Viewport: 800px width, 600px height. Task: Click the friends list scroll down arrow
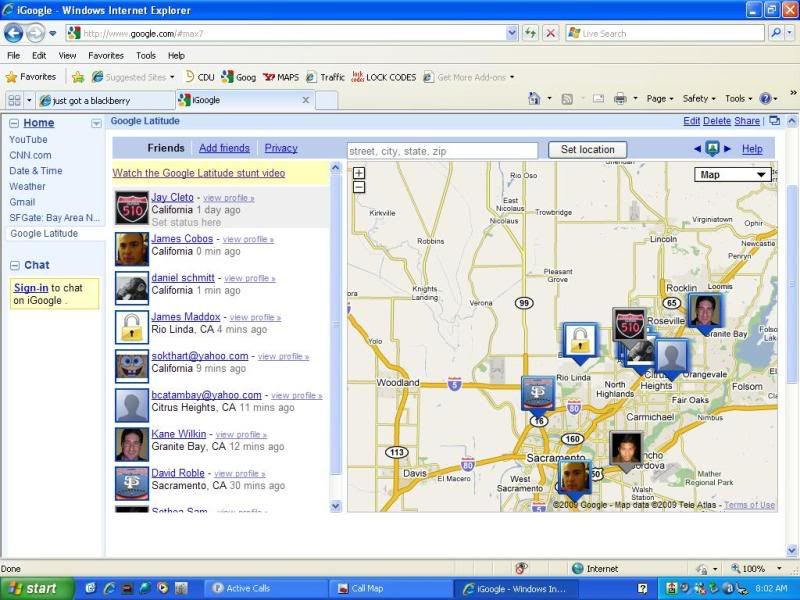pos(335,506)
